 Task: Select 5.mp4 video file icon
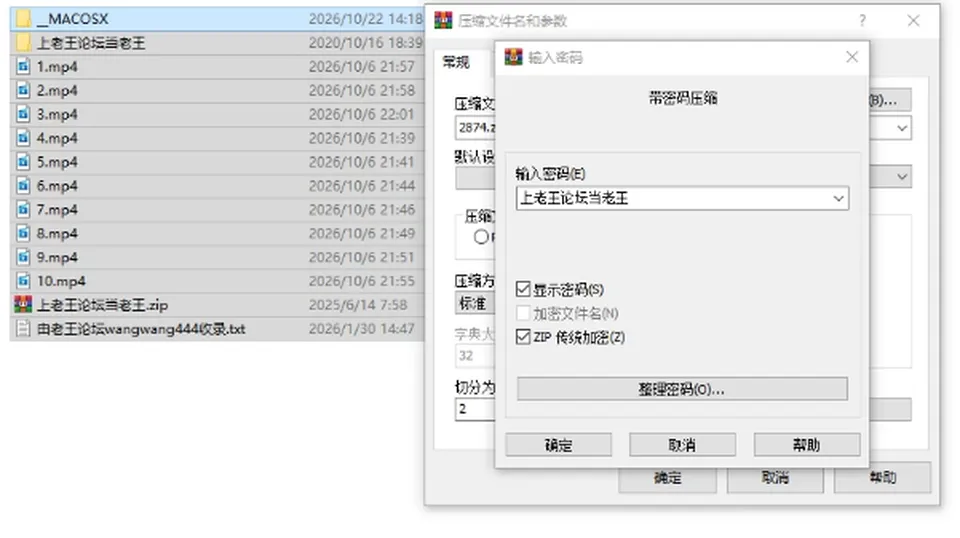click(23, 162)
